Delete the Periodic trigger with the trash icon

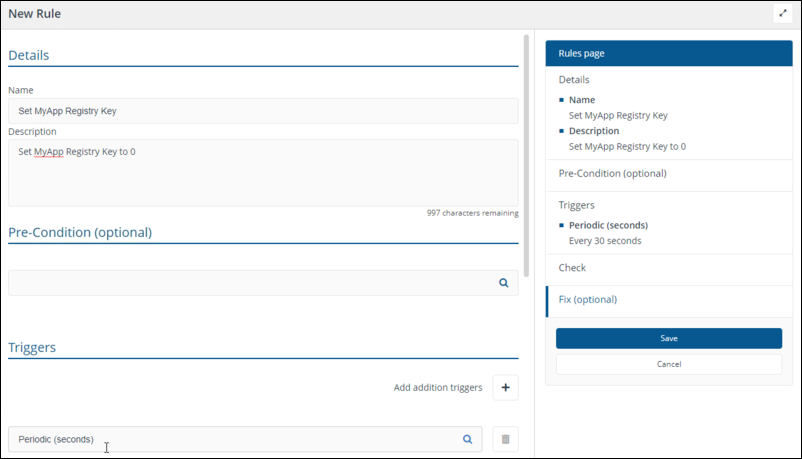505,439
